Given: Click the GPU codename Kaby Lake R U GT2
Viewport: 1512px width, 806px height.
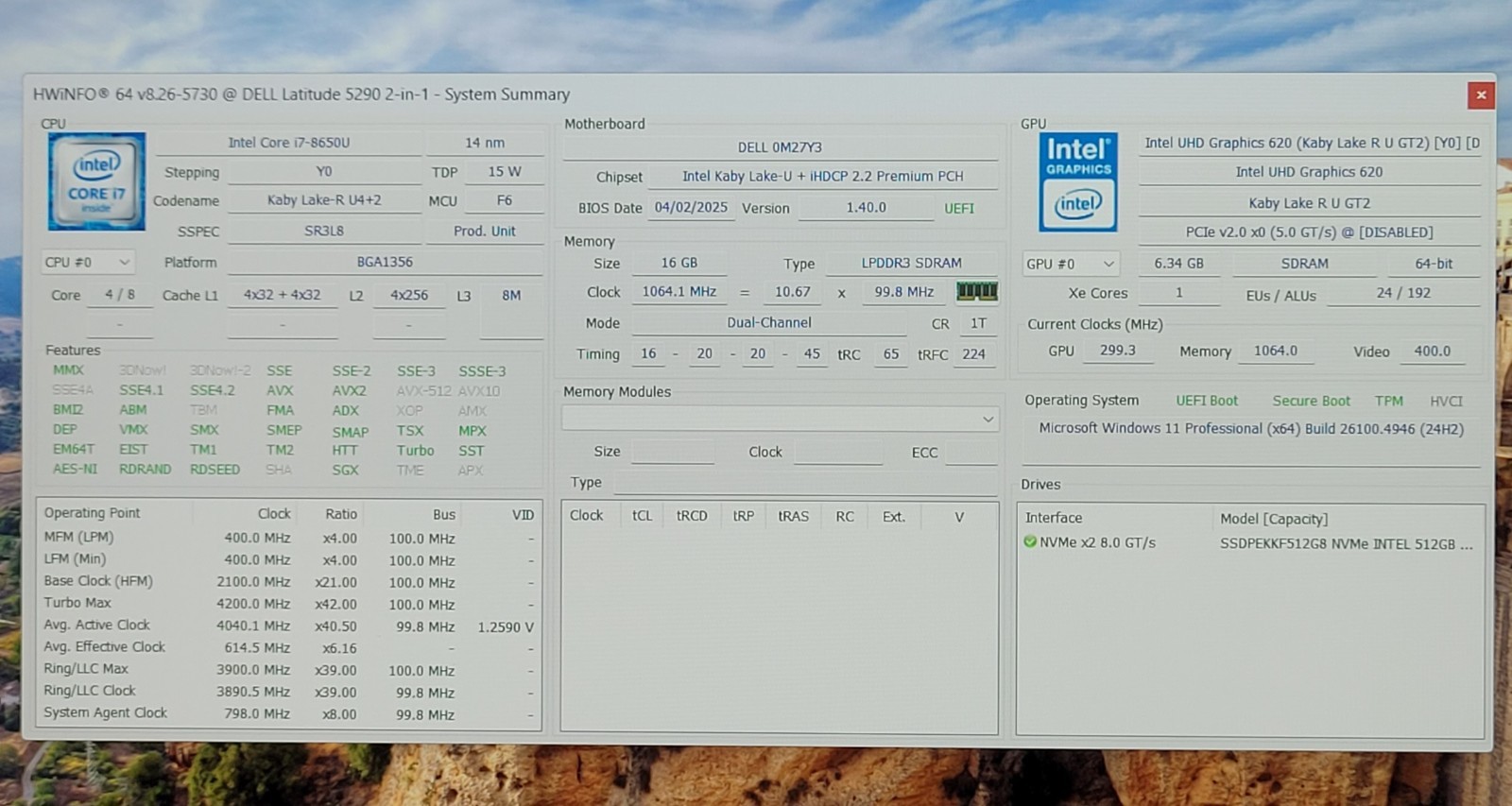Looking at the screenshot, I should 1310,203.
